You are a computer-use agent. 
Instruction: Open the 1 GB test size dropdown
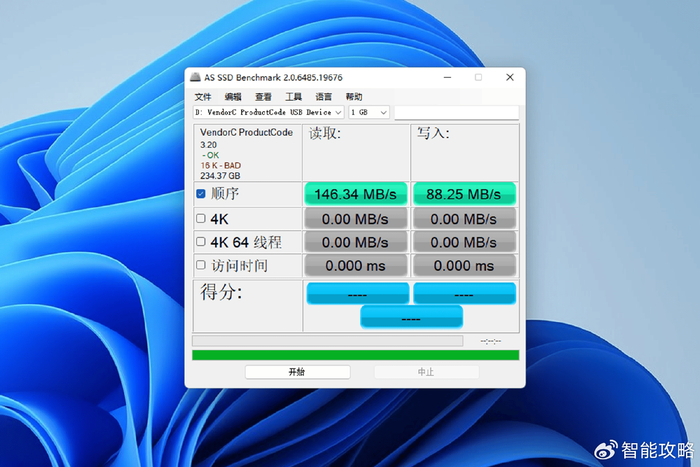coord(369,112)
